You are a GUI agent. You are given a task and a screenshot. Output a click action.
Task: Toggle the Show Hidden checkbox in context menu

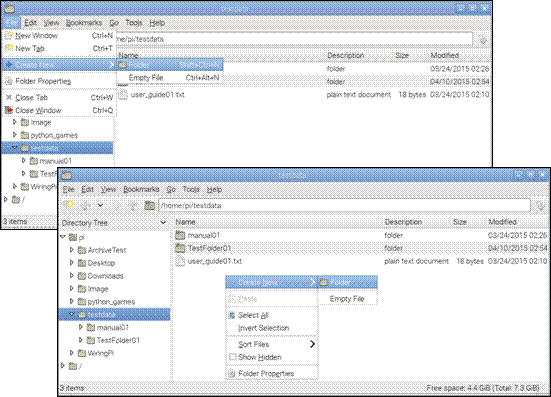(232, 357)
